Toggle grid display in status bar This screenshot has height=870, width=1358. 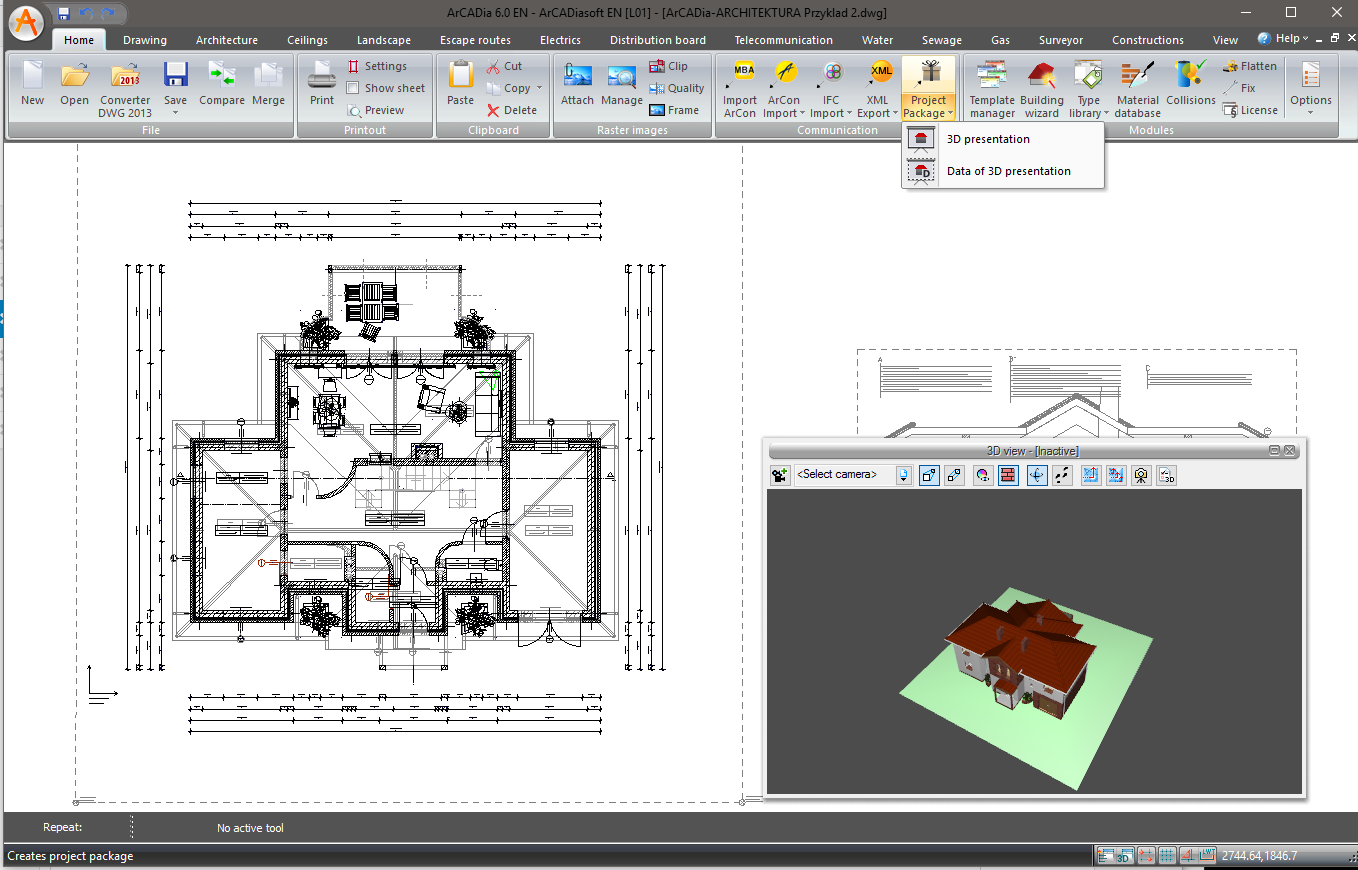coord(1166,856)
